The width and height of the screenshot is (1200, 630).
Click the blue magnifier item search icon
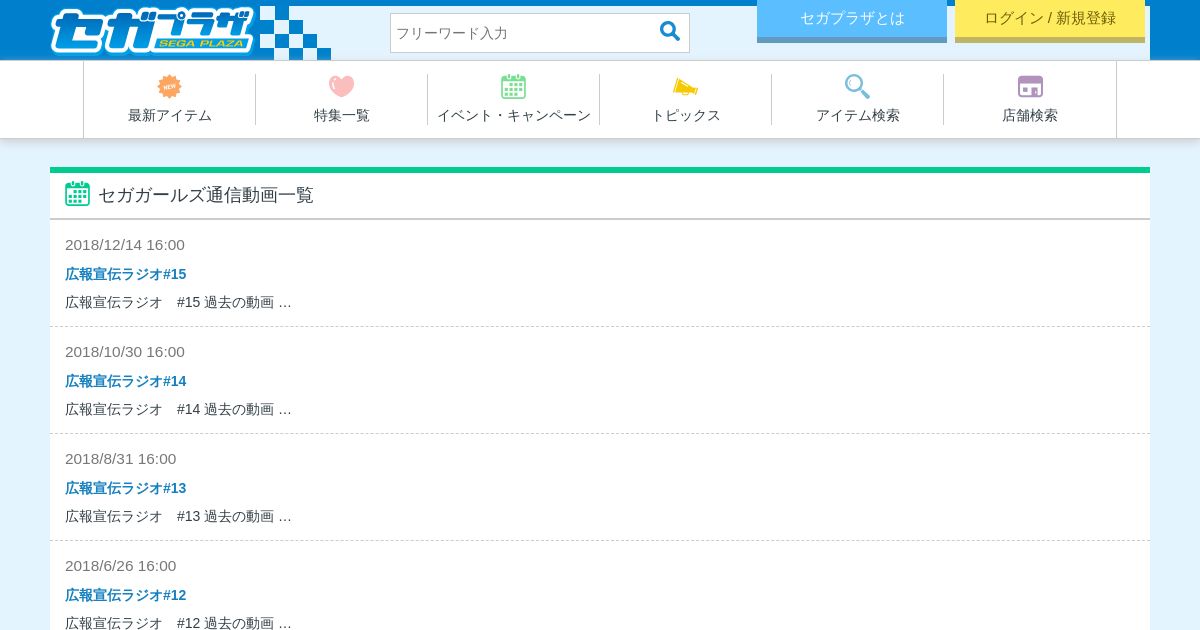click(857, 87)
